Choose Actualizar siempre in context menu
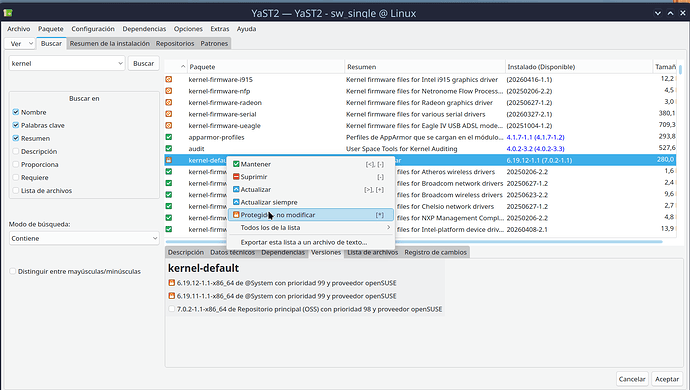 311,202
